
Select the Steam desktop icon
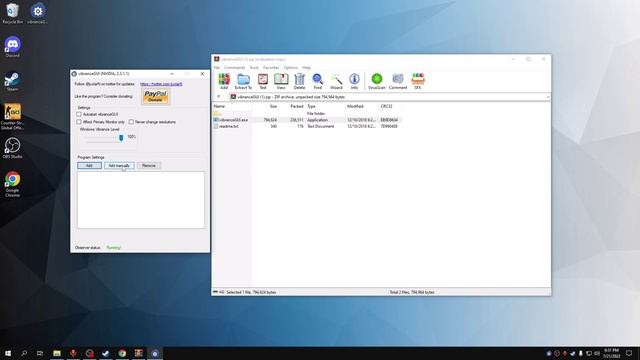(x=12, y=81)
